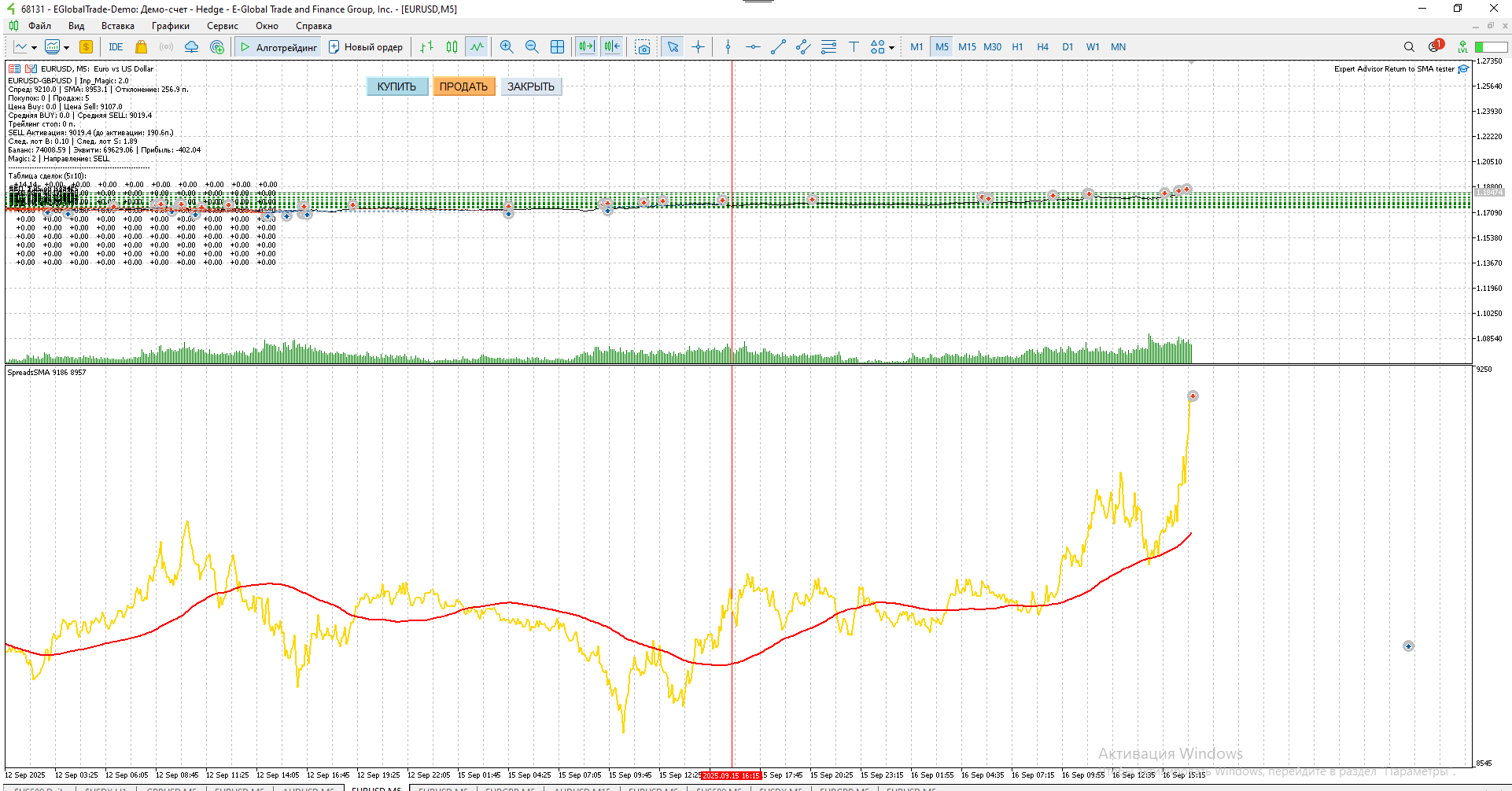1512x791 pixels.
Task: Click the gold dollar-sign toolbar icon
Action: click(x=86, y=47)
